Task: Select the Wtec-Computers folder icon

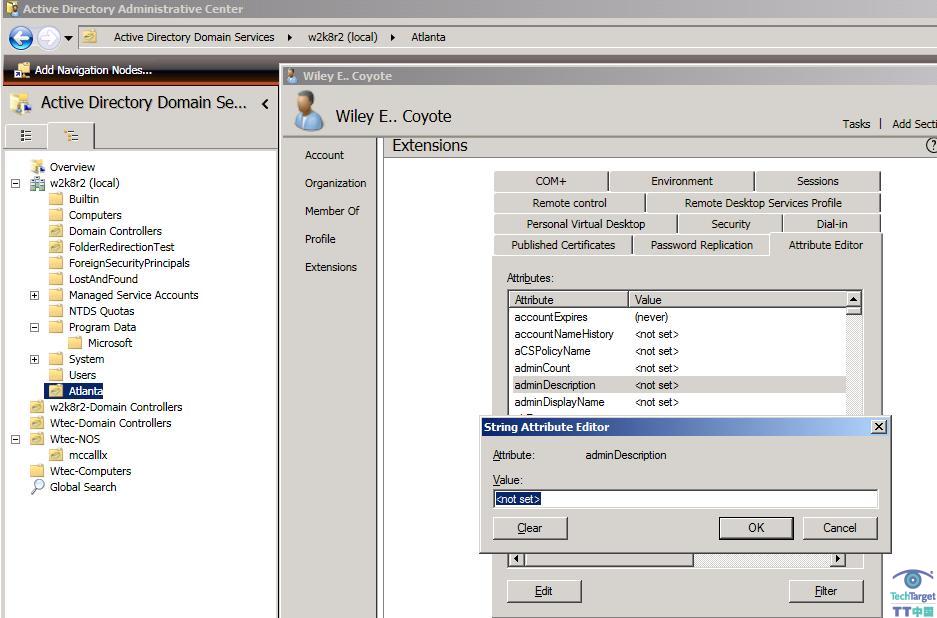Action: click(x=38, y=471)
